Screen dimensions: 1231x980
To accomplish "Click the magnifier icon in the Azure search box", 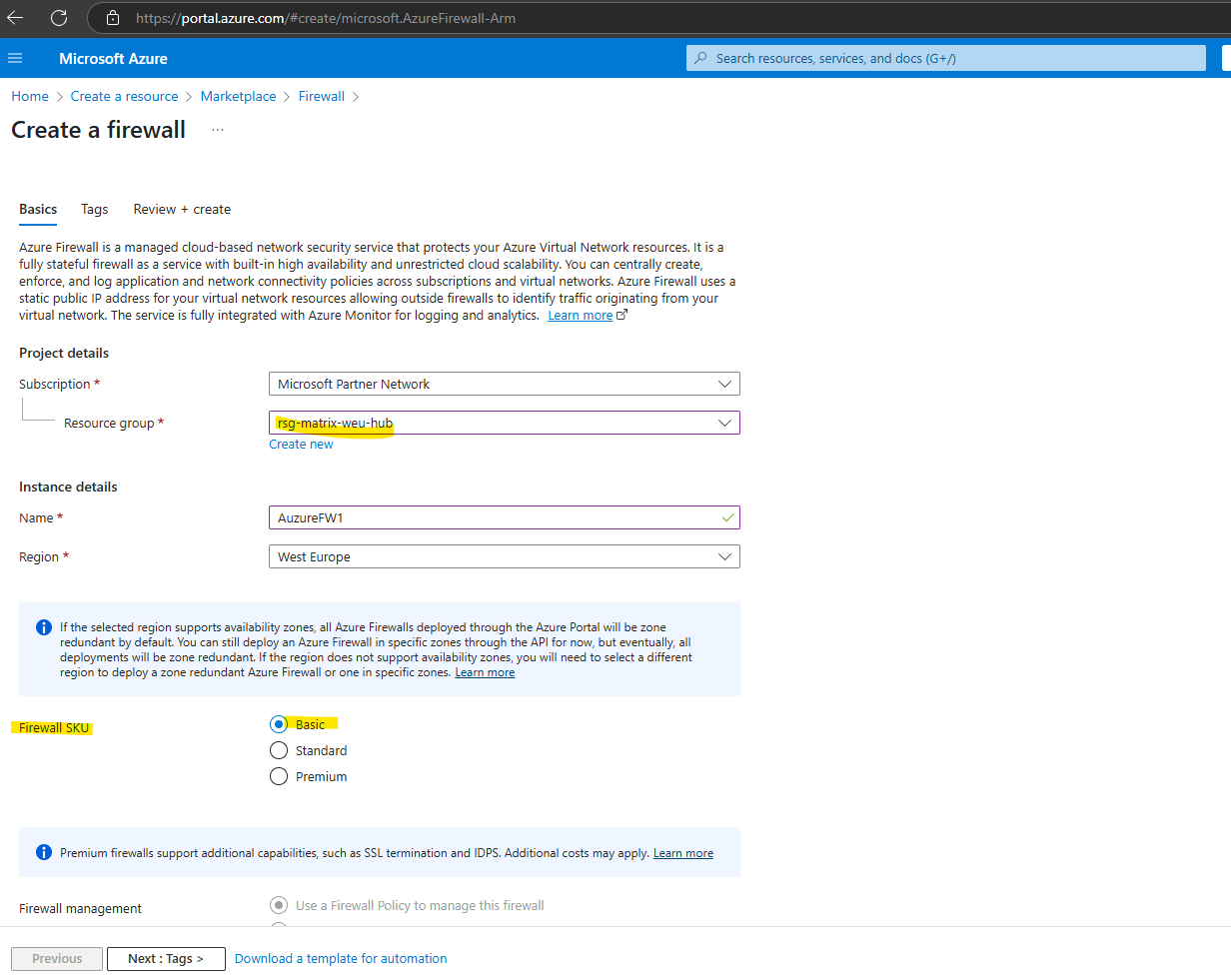I will (x=701, y=58).
